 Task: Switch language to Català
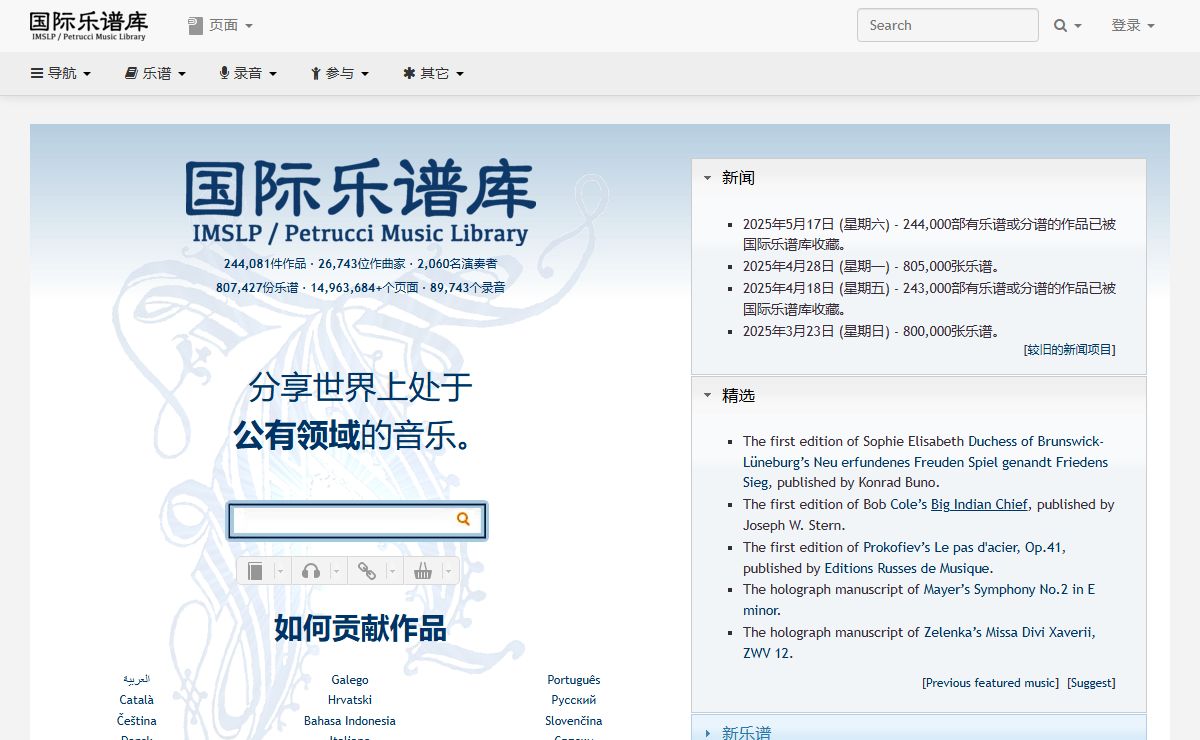(137, 700)
